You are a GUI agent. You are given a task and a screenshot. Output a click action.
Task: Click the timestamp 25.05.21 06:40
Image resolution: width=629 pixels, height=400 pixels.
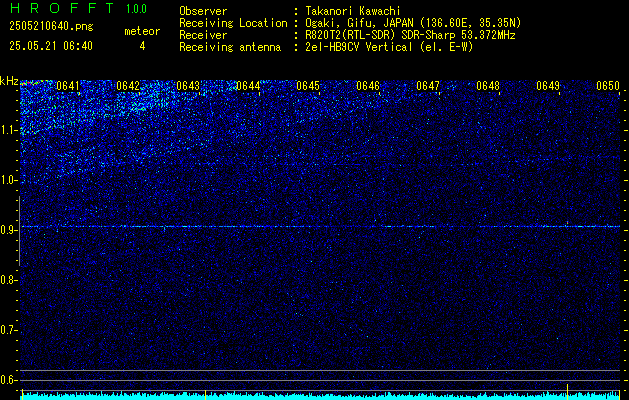[51, 46]
